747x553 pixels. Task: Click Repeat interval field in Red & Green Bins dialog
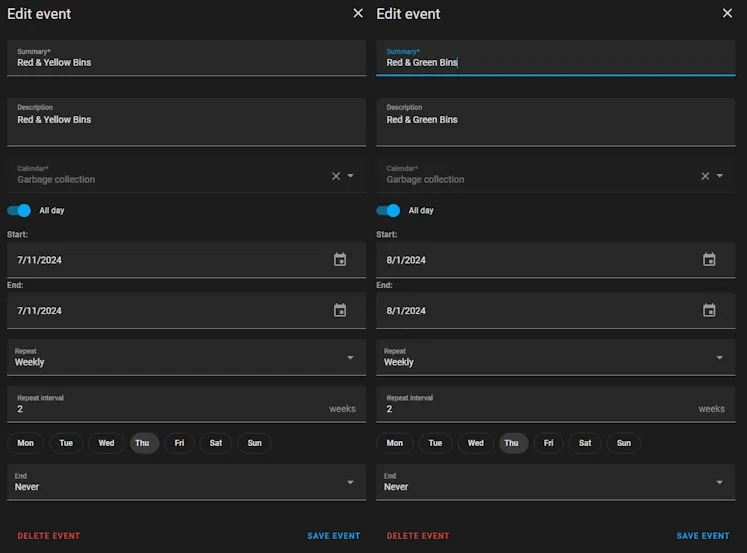click(555, 404)
